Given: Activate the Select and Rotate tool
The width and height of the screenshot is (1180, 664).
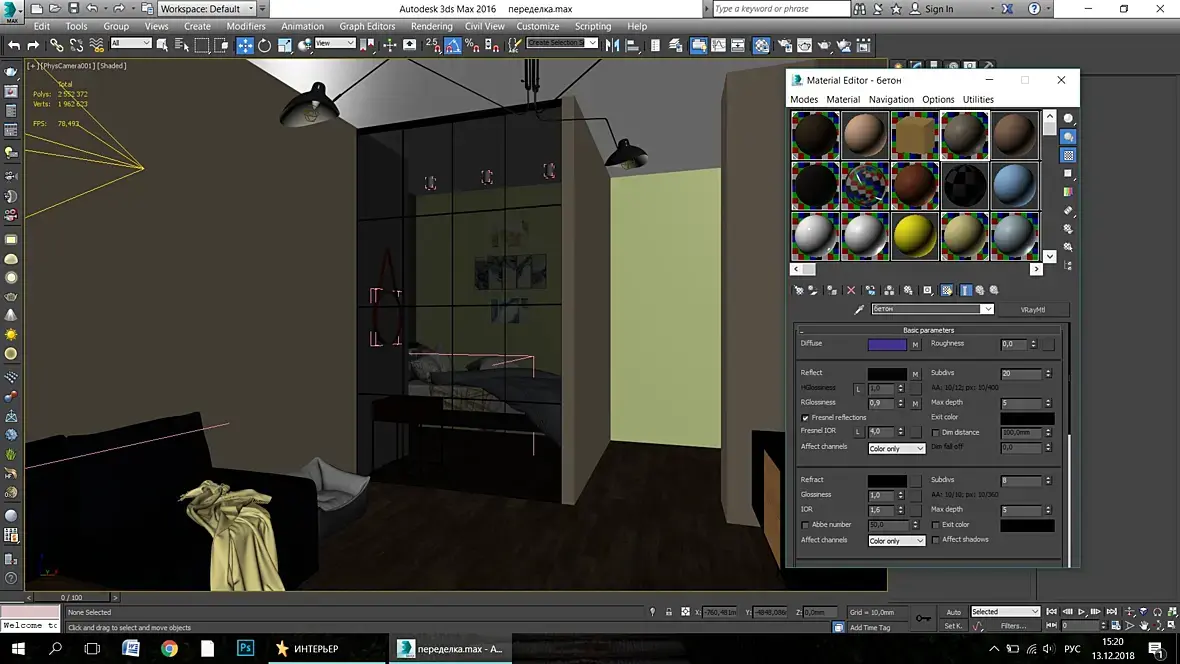Looking at the screenshot, I should [264, 45].
